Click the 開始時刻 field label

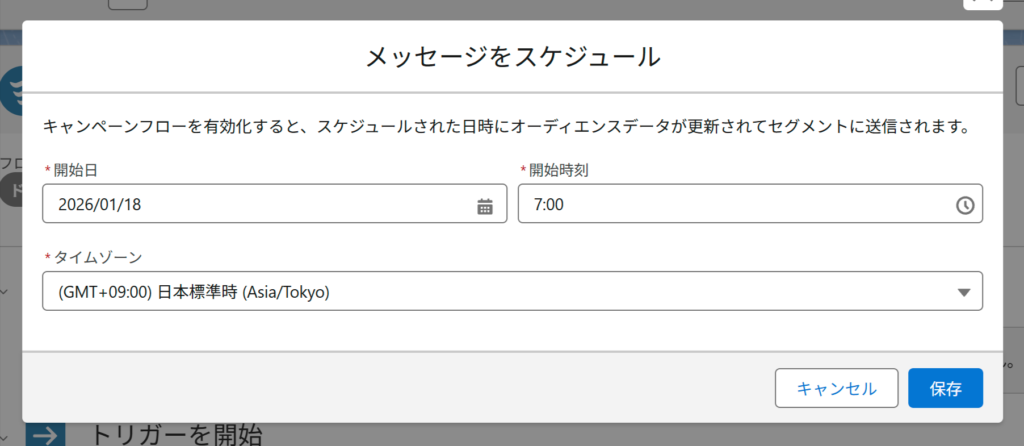[559, 170]
